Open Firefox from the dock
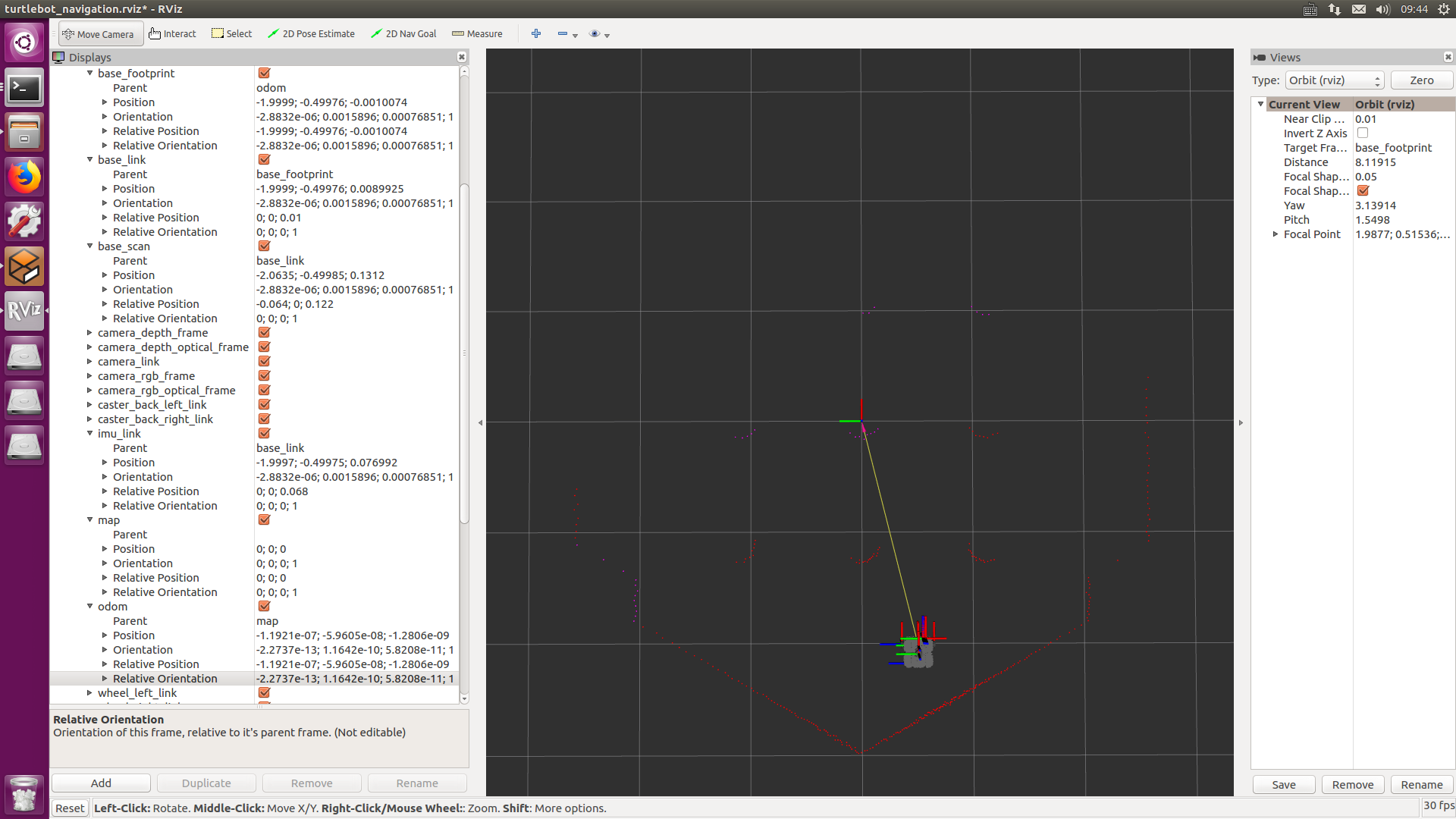Screen dimensions: 1456x819 pyautogui.click(x=24, y=177)
